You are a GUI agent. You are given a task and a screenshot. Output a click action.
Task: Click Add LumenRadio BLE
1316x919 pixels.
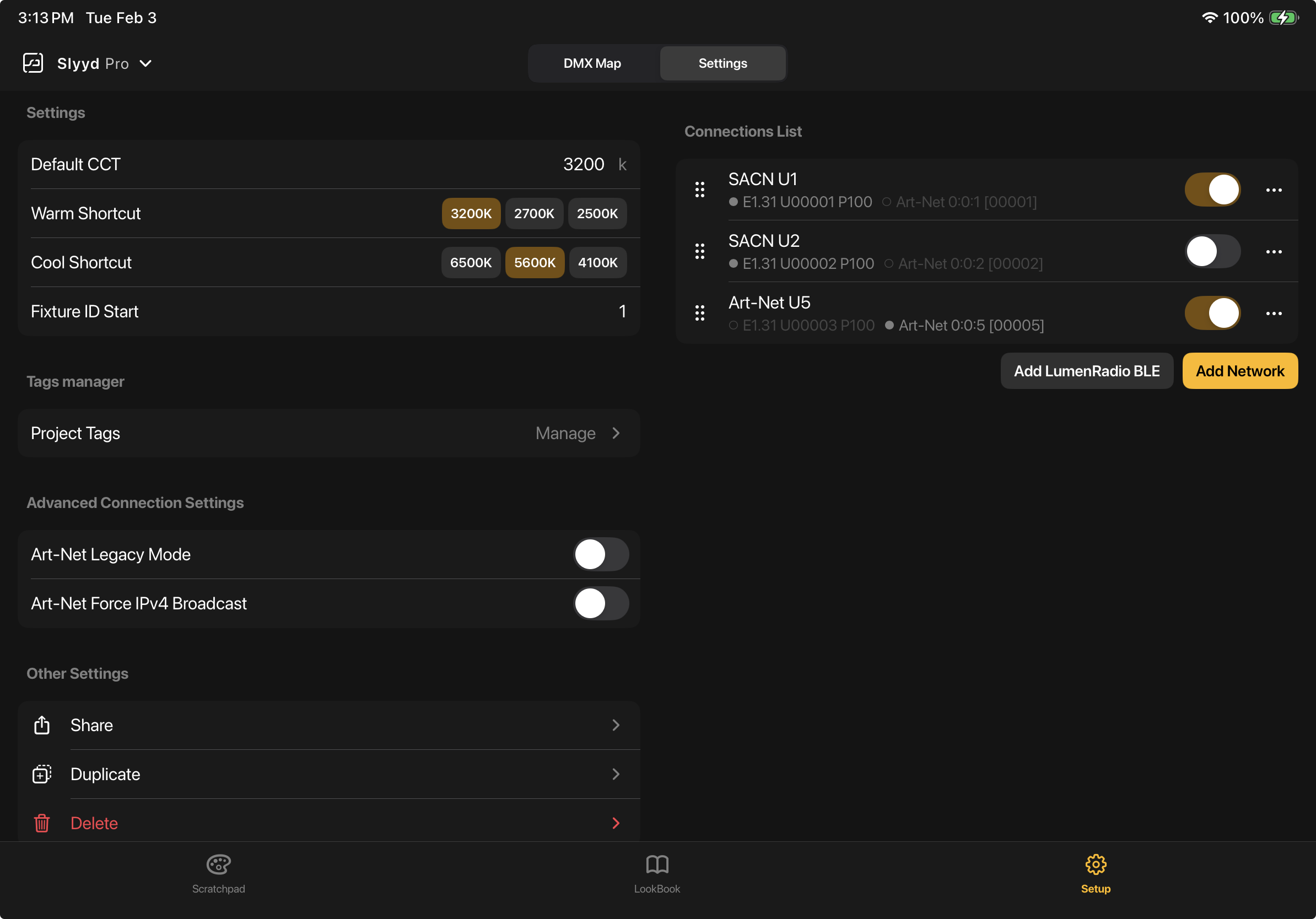tap(1087, 371)
